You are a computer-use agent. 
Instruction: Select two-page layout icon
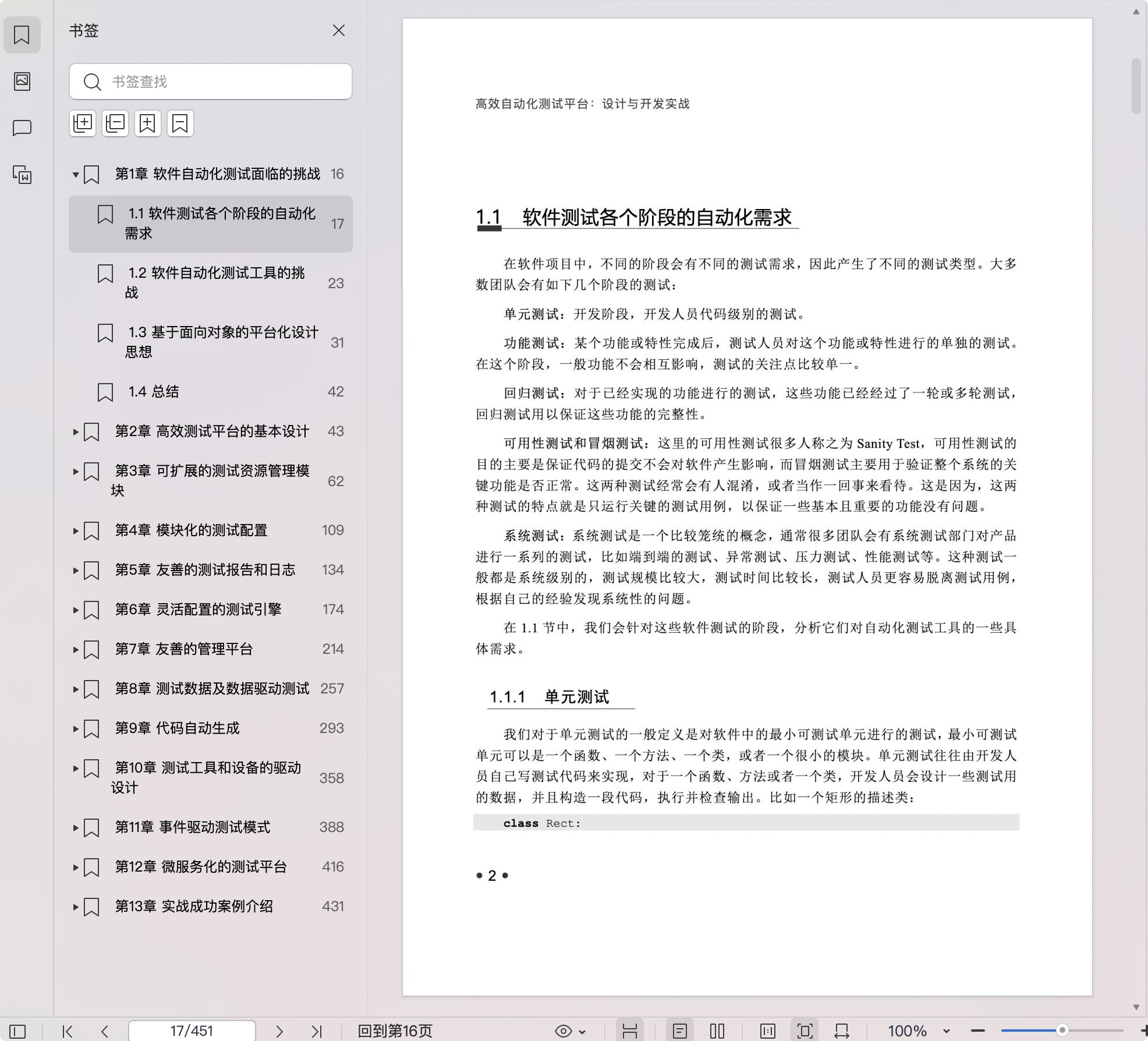pos(717,1031)
